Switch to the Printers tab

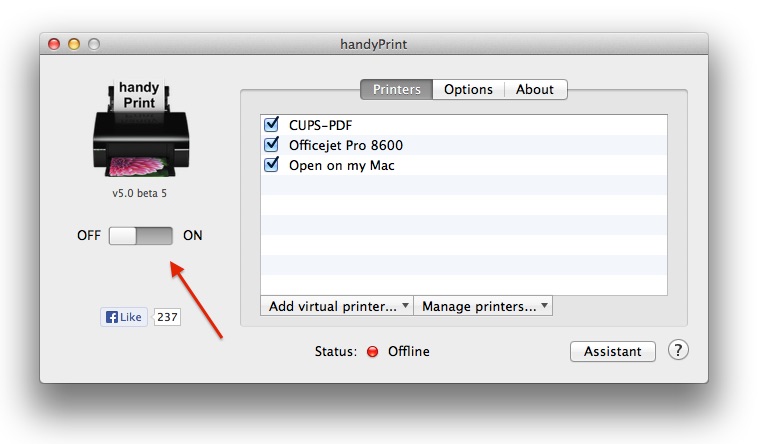click(396, 90)
